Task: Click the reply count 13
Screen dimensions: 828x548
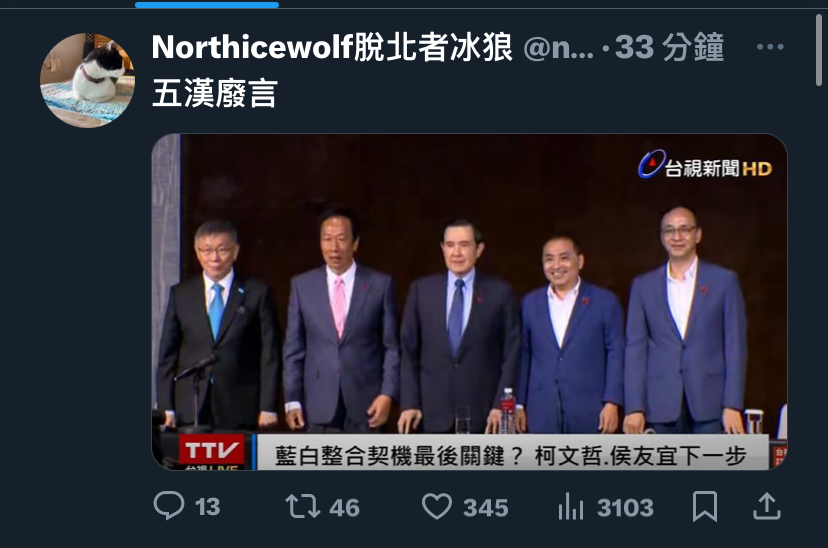Action: tap(208, 507)
